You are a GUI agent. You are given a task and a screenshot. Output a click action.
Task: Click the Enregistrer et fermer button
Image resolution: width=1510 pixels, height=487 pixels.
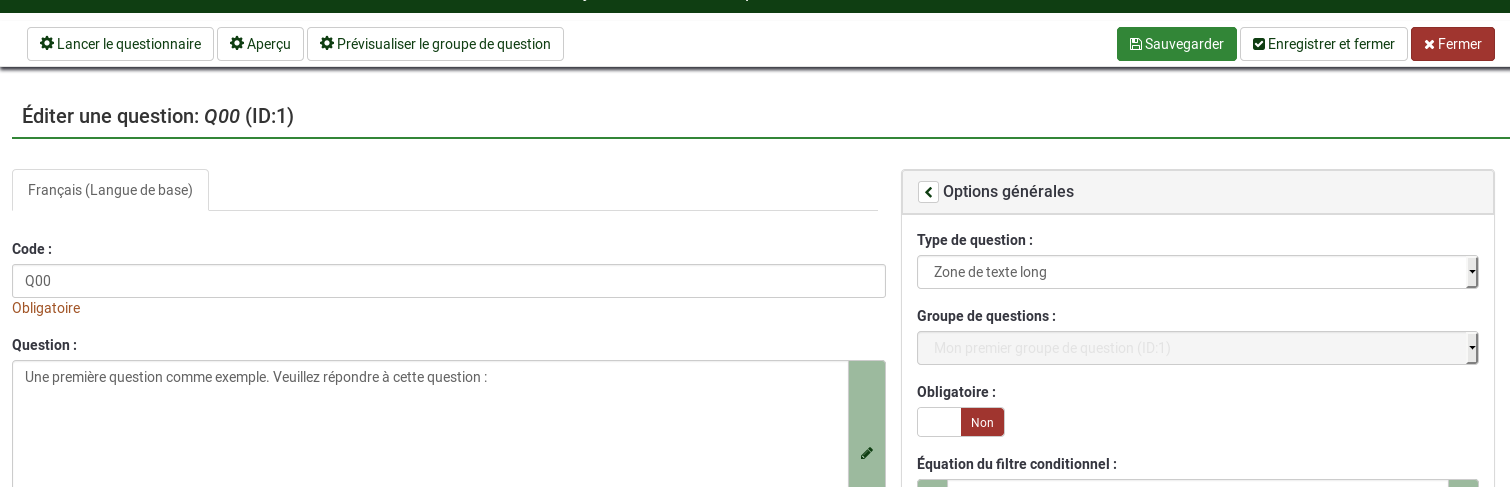click(1323, 44)
